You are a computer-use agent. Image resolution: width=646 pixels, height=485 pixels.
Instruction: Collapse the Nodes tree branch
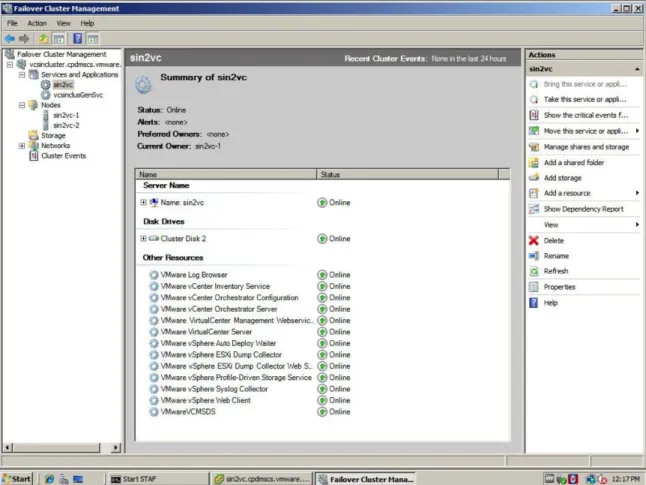pos(22,105)
